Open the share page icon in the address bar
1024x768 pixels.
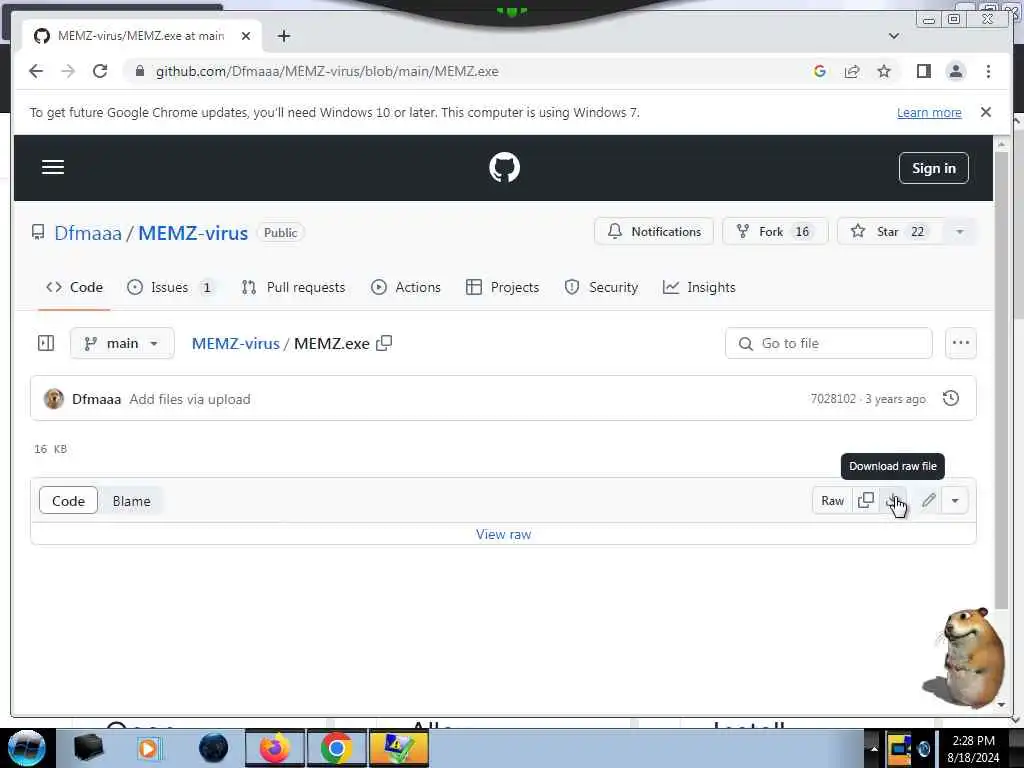pos(852,71)
